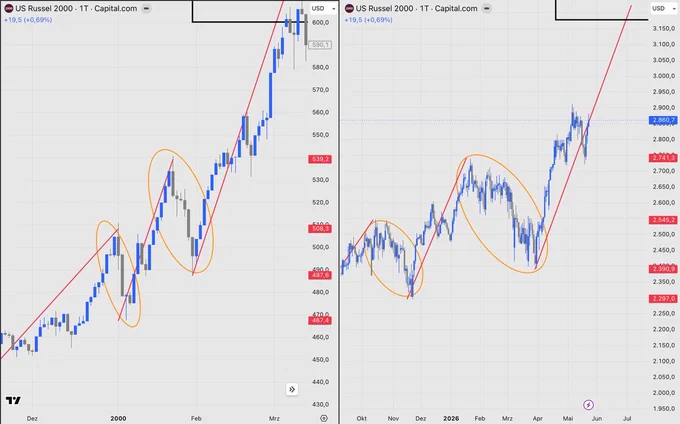Click the 3.050,0 price axis value
Image resolution: width=680 pixels, height=424 pixels.
664,60
